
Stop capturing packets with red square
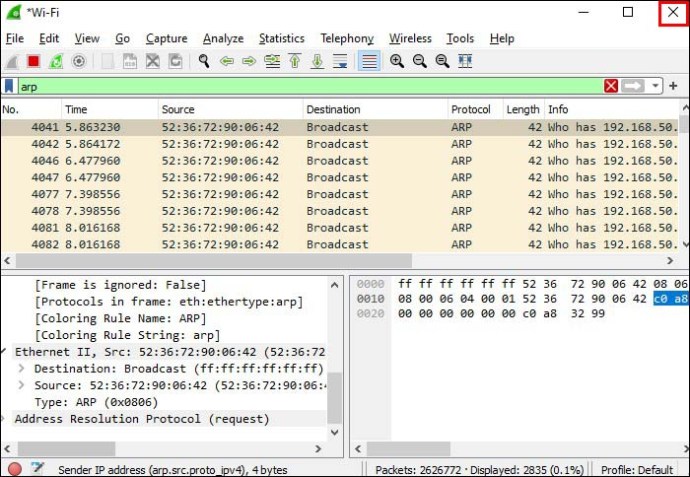click(x=33, y=61)
